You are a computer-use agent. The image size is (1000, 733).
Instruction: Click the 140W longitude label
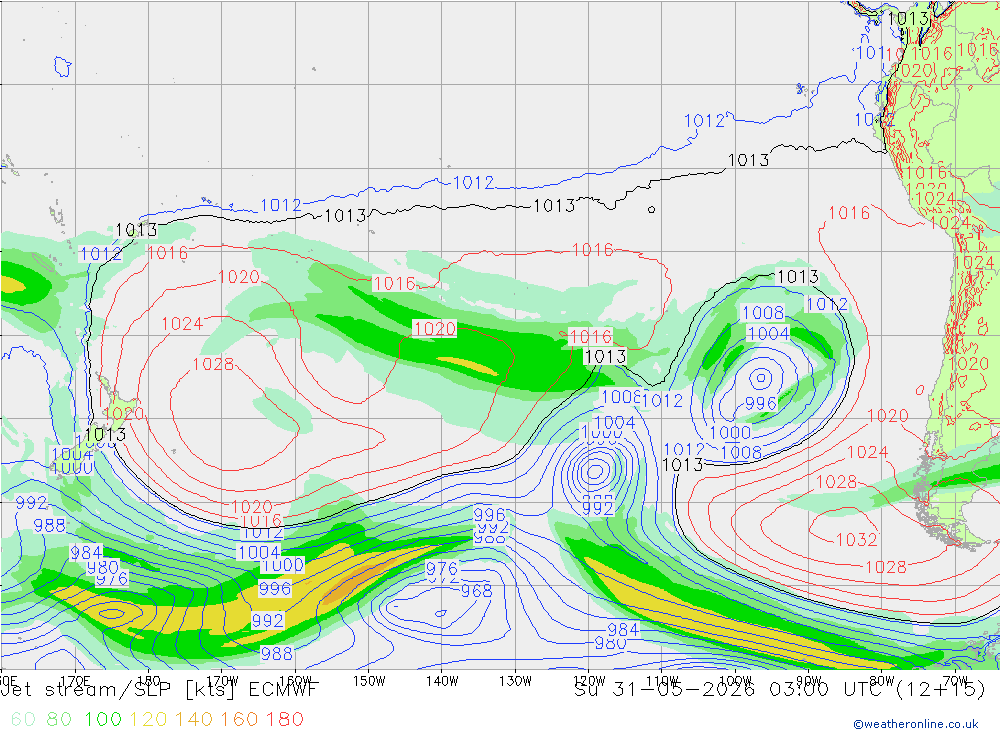[x=442, y=680]
